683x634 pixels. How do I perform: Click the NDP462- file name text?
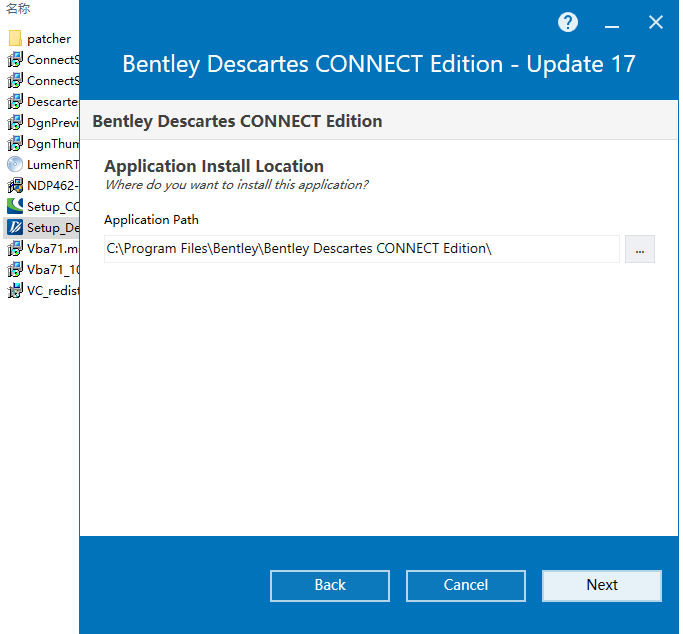pyautogui.click(x=53, y=185)
